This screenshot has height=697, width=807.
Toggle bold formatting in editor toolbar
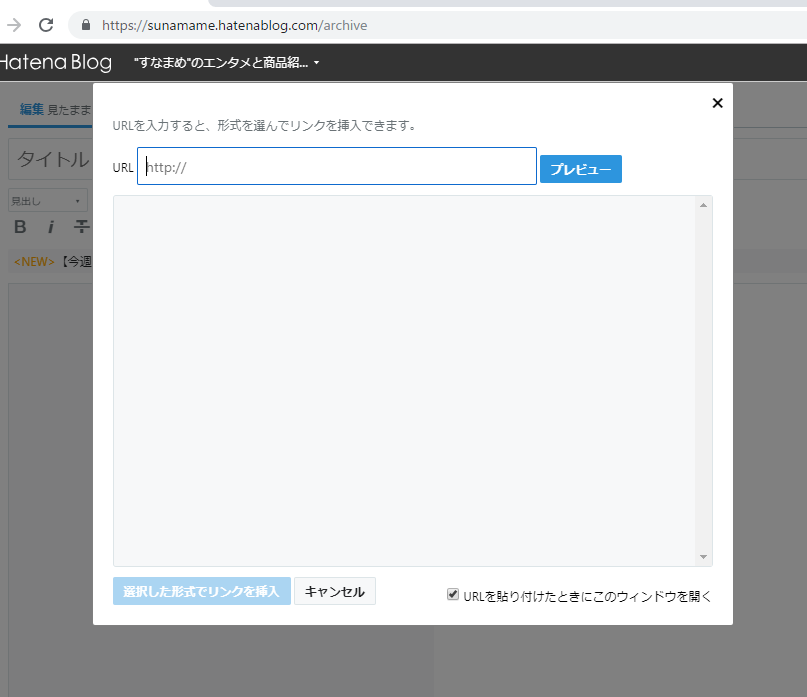20,227
